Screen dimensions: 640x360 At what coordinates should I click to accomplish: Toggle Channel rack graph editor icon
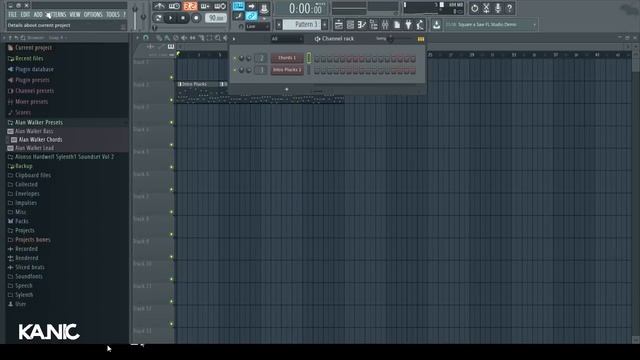[x=421, y=39]
